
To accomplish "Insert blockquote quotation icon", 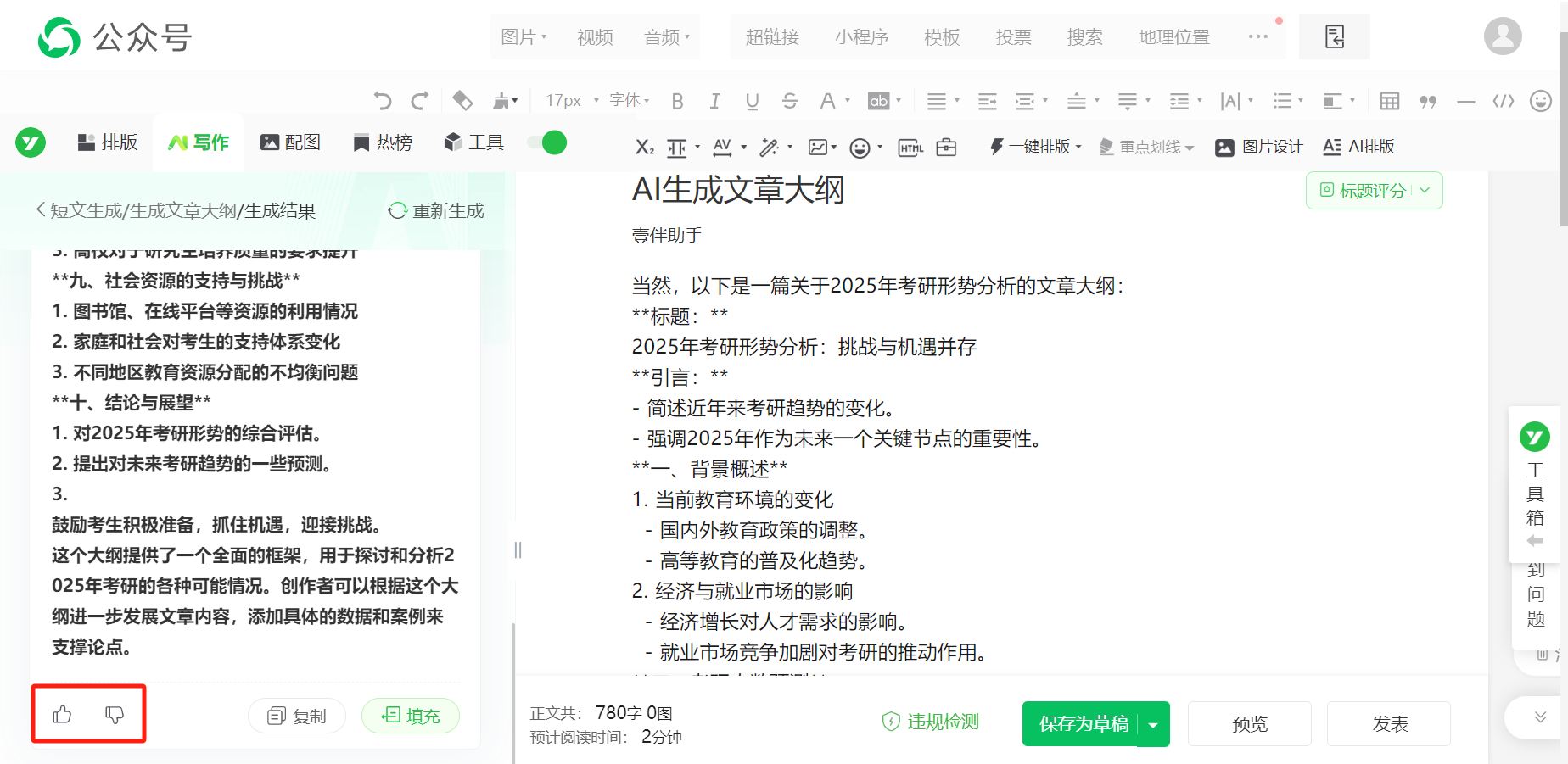I will 1428,101.
